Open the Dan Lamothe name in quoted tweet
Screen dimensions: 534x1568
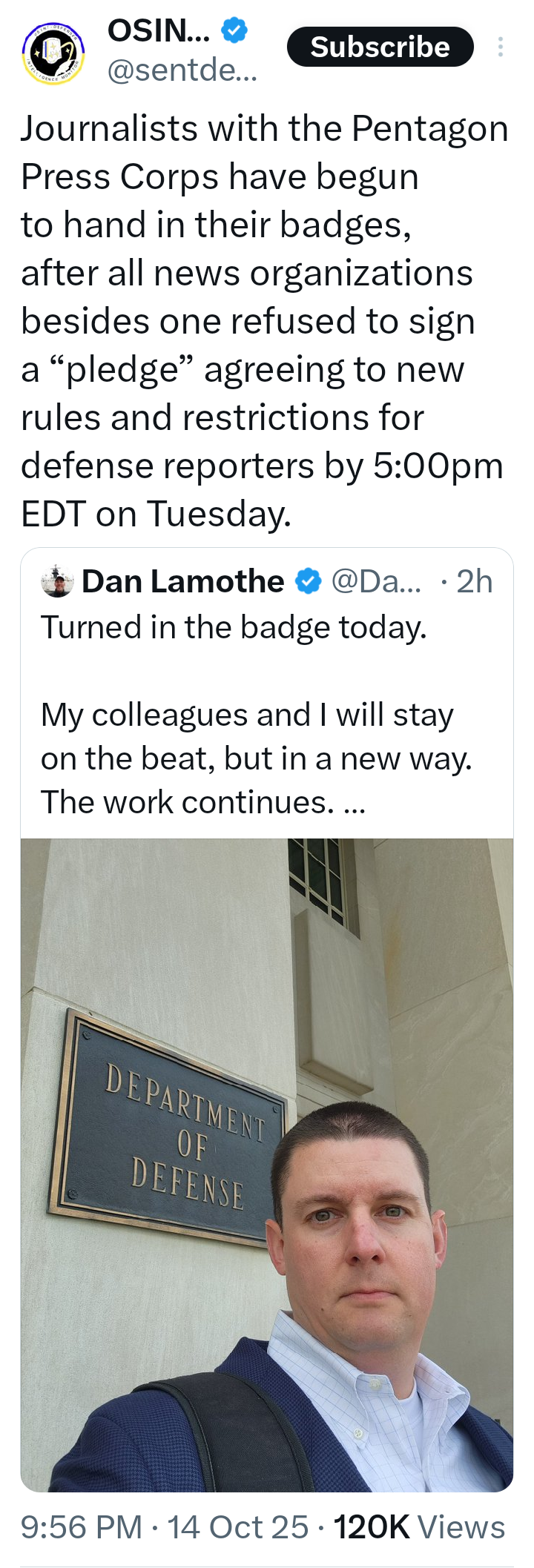(x=183, y=581)
